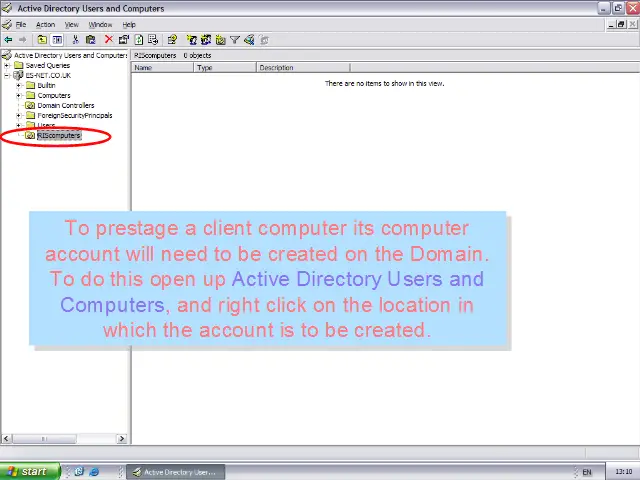Select the RIScomputers organizational unit
The image size is (640, 480).
click(59, 135)
